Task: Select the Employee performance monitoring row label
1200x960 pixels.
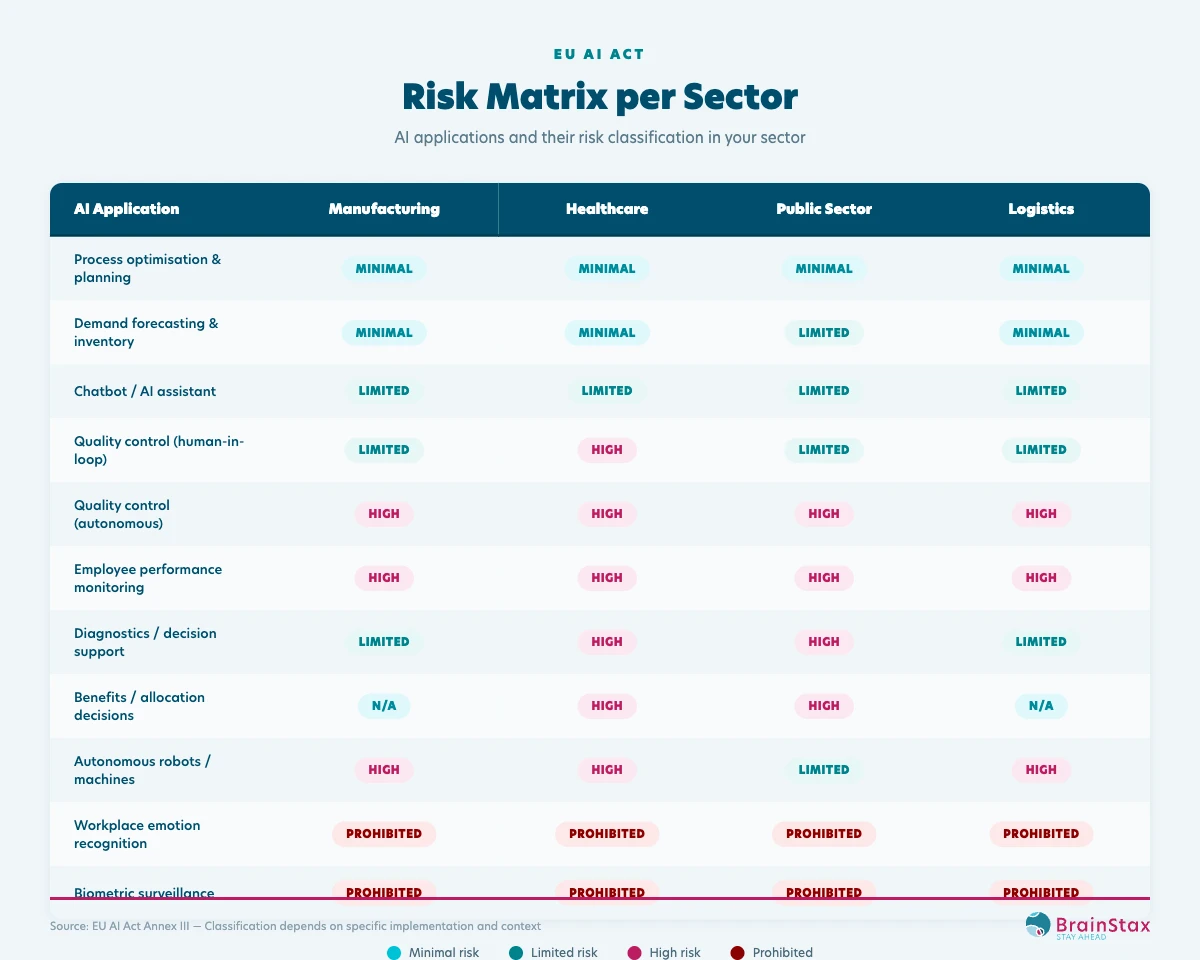Action: [x=147, y=578]
